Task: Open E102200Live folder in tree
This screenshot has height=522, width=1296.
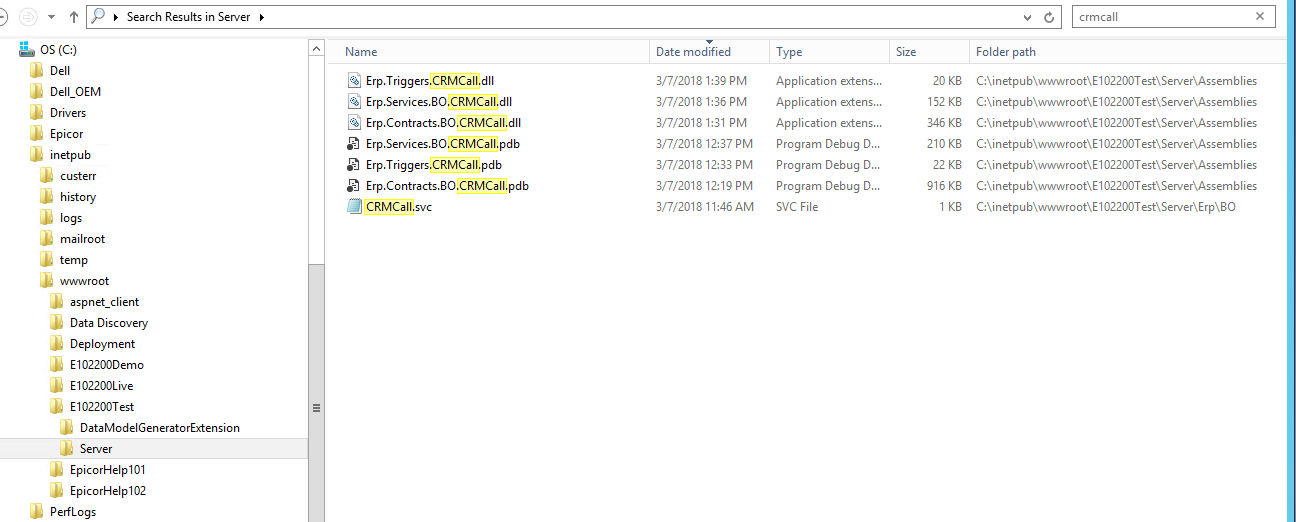Action: pos(101,385)
